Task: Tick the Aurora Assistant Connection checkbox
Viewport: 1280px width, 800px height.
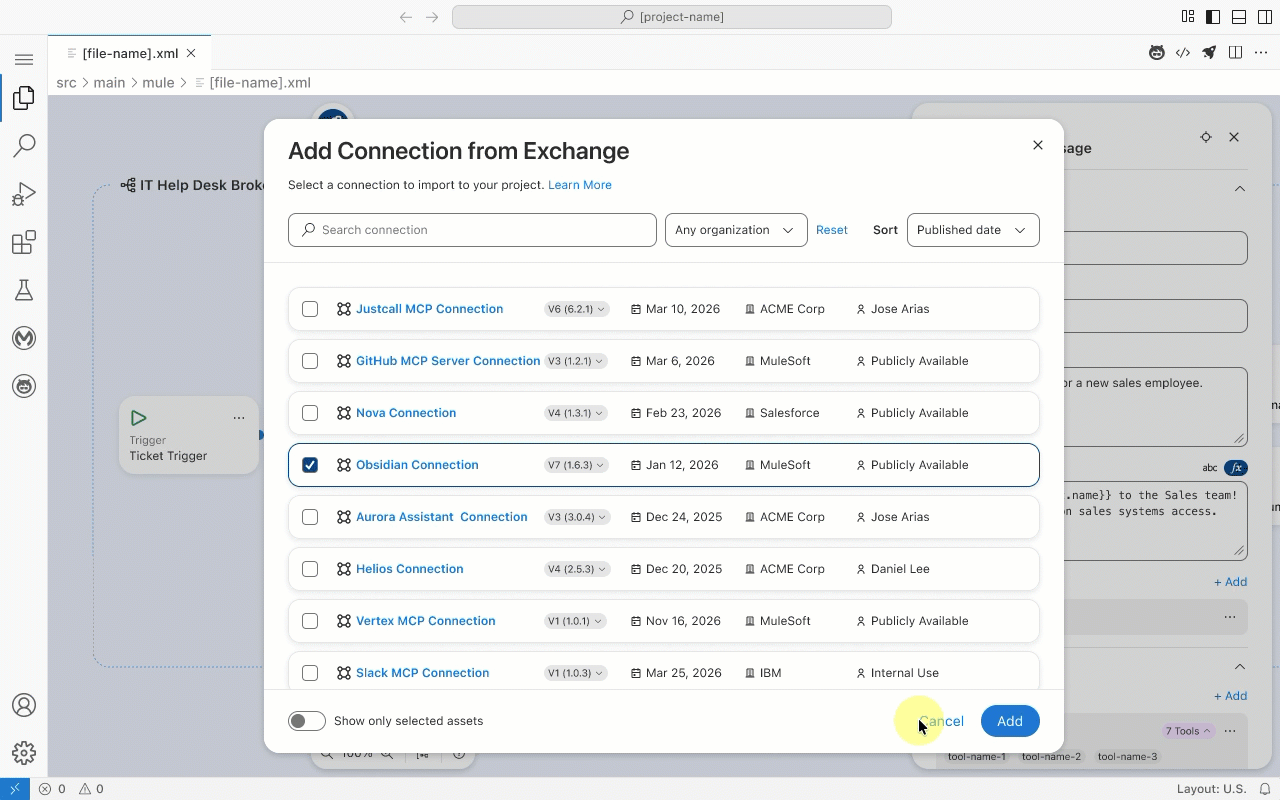Action: point(310,517)
